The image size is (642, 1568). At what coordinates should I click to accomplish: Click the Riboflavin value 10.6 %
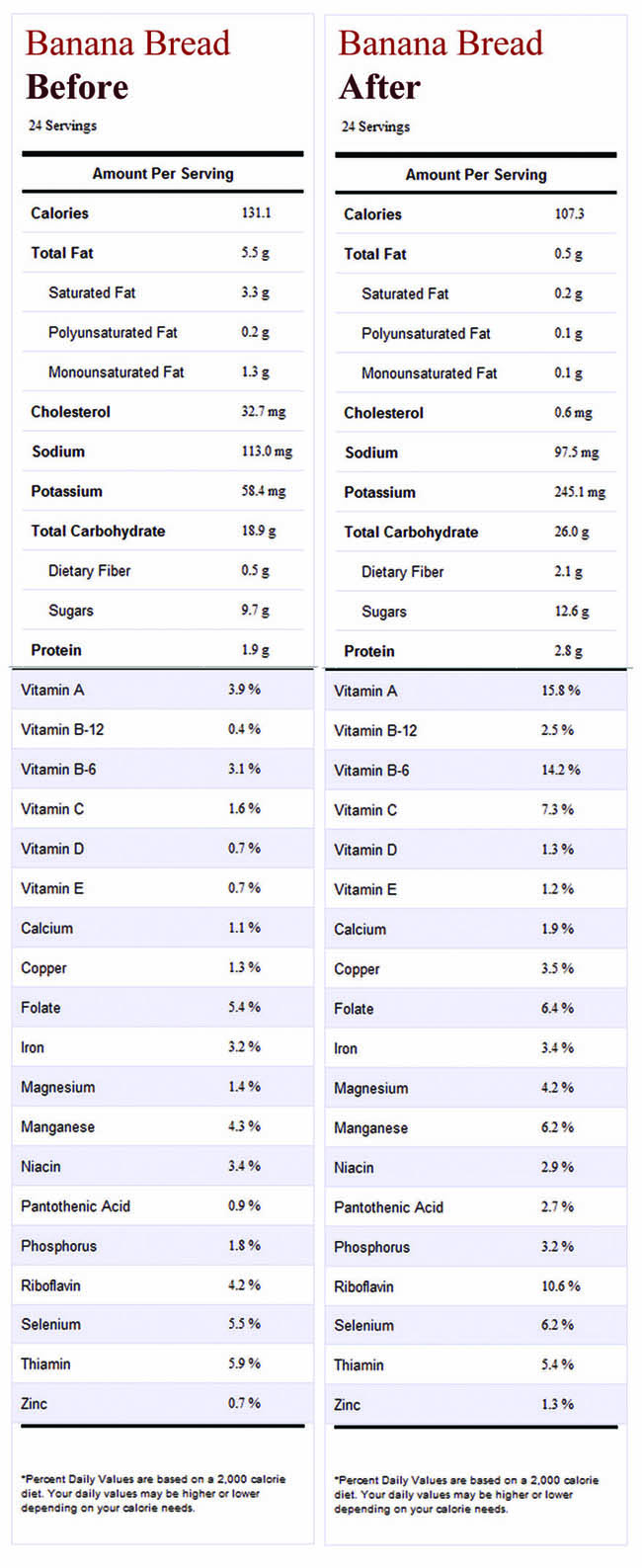coord(560,1286)
